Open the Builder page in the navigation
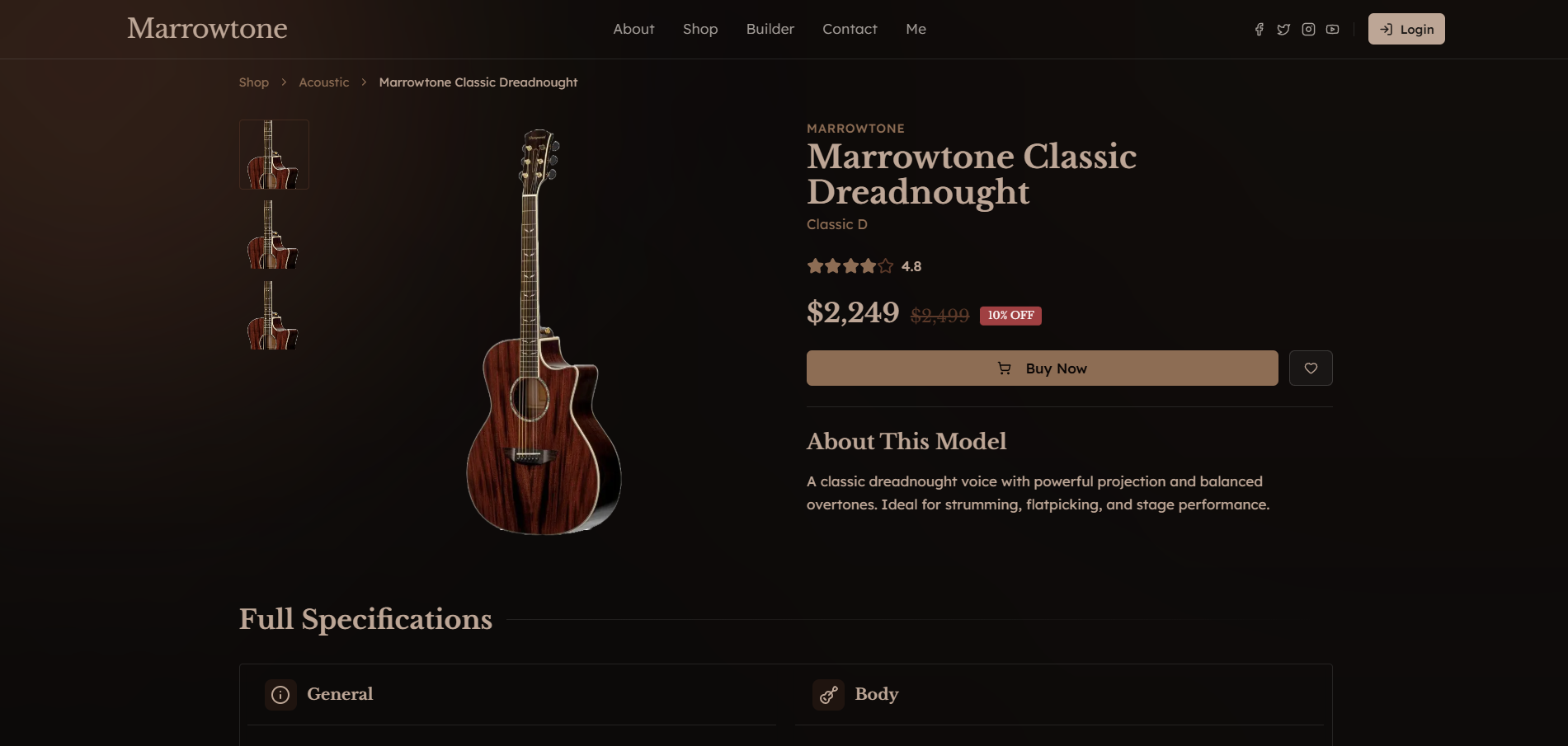Screen dimensions: 1568x746 pyautogui.click(x=770, y=29)
